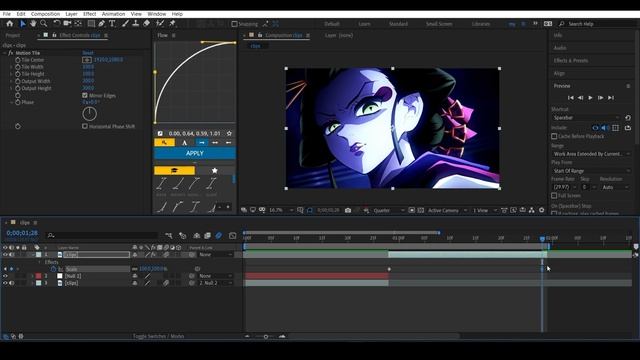
Task: Open parent dropdown for Null 1 layer
Action: point(215,276)
